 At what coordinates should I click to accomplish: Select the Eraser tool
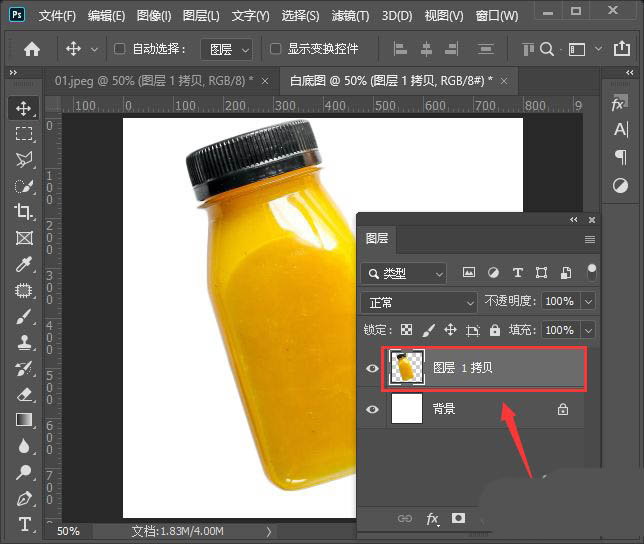pos(24,395)
